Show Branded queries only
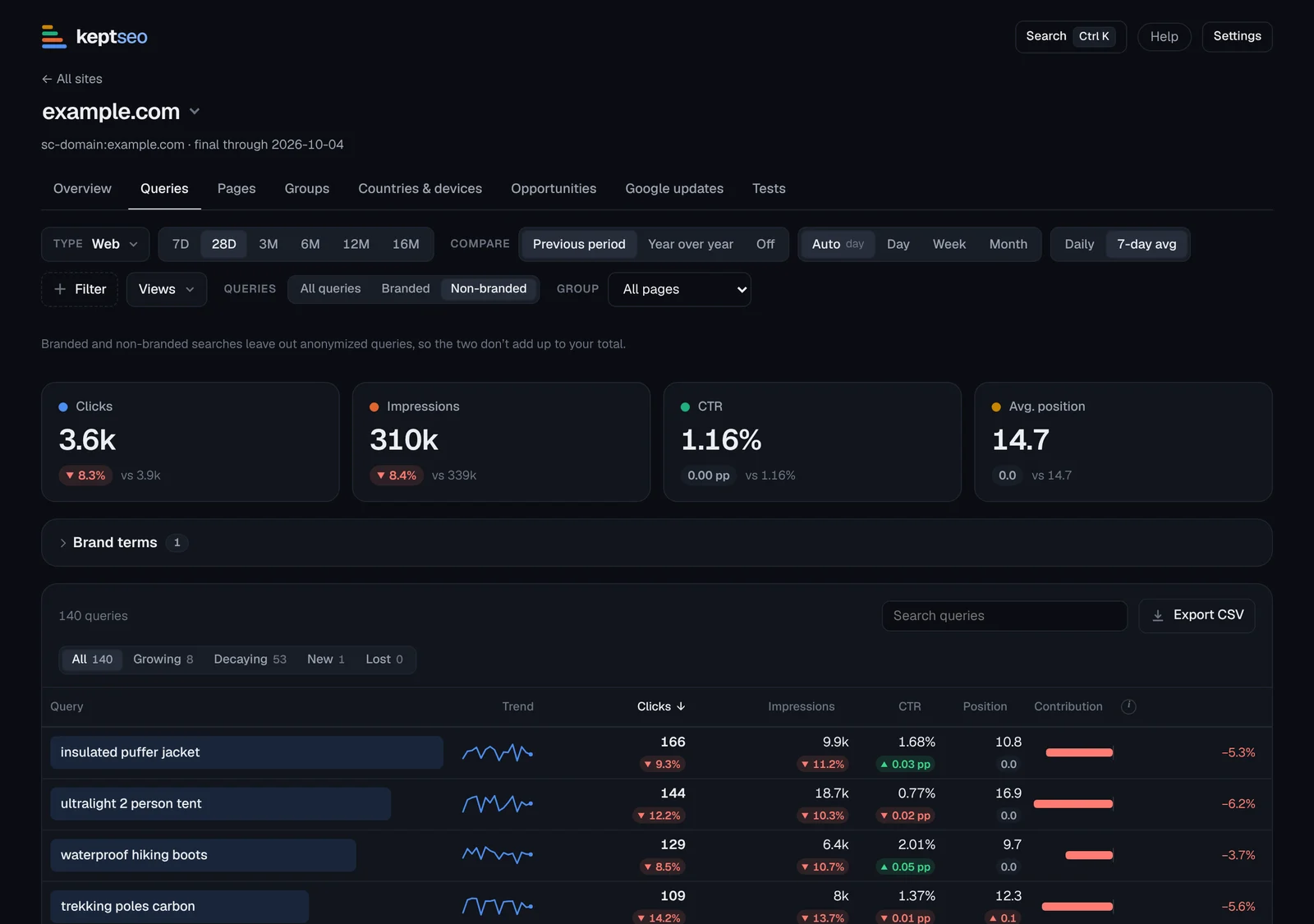Screen dimensions: 1314x924 [406, 288]
